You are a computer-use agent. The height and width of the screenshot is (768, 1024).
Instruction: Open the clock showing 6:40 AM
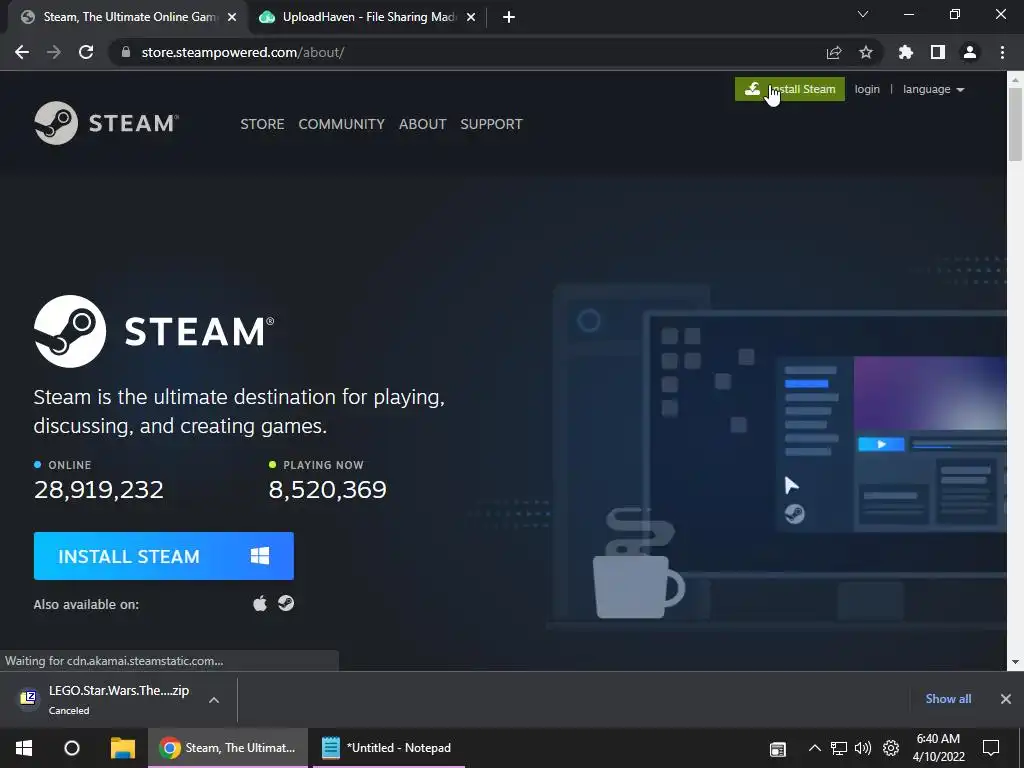pyautogui.click(x=938, y=748)
